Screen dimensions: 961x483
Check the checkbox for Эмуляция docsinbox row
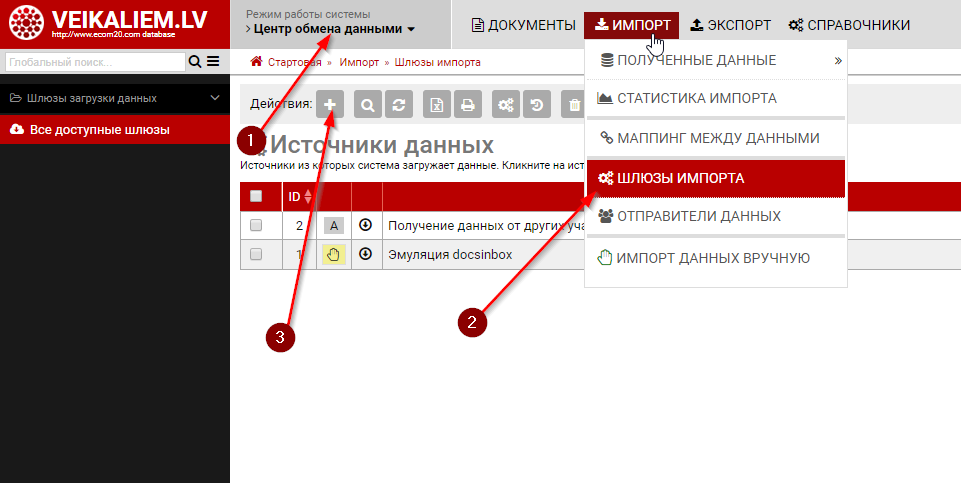coord(256,255)
